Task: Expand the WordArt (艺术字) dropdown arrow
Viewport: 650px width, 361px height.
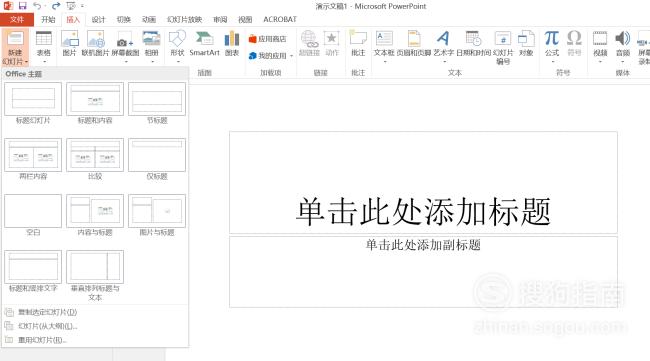Action: pos(444,61)
